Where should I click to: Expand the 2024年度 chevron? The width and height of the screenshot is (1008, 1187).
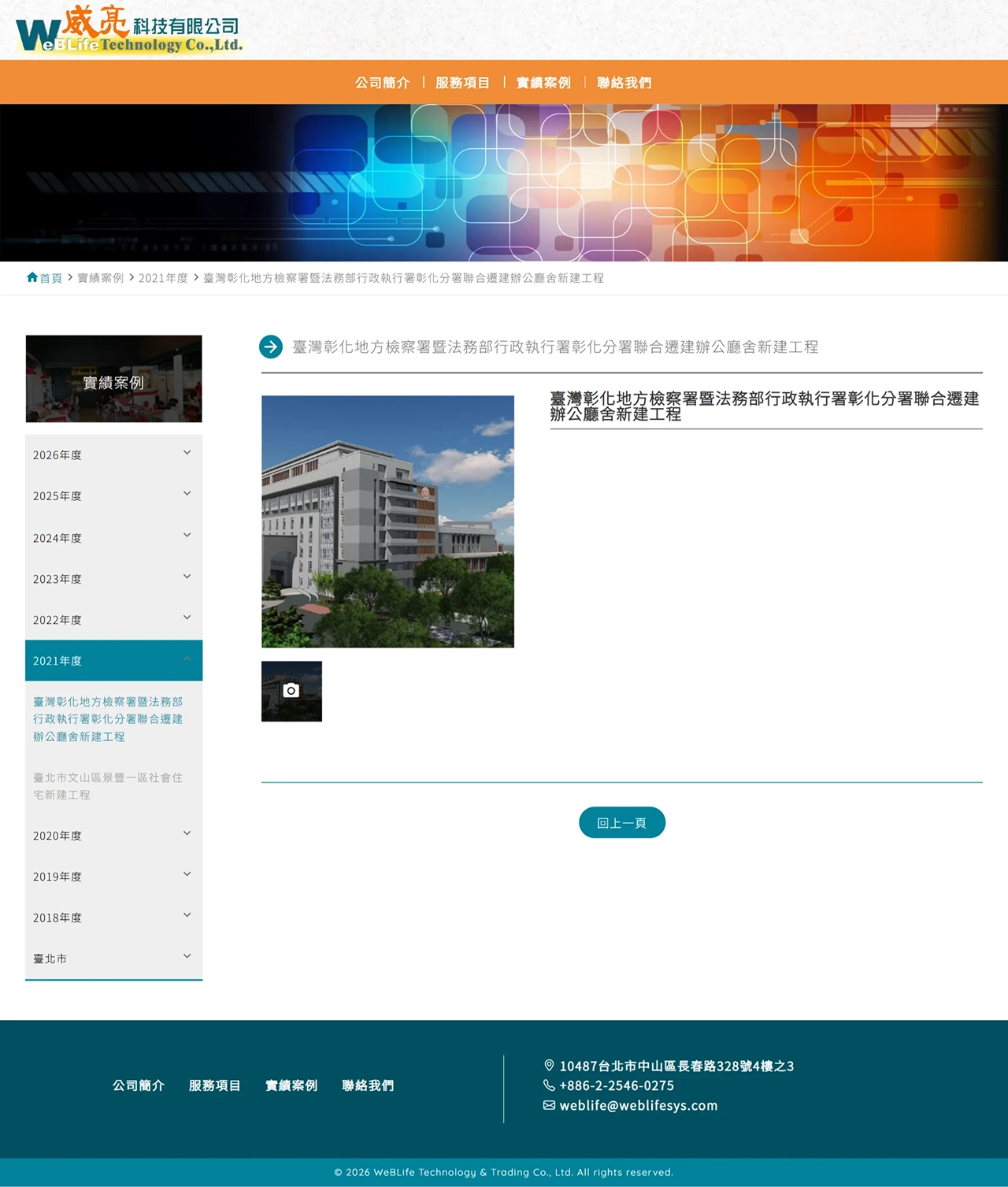(187, 536)
